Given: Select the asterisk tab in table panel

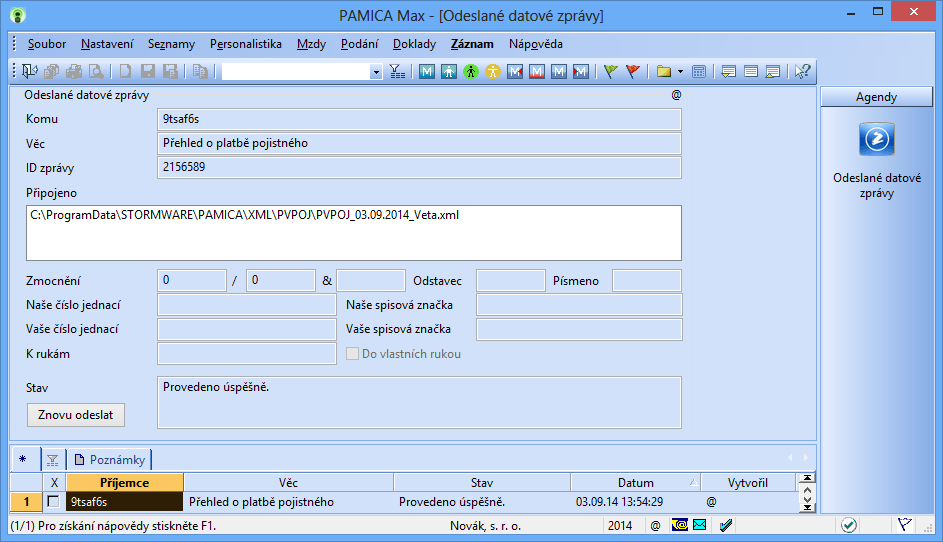Looking at the screenshot, I should 24,460.
